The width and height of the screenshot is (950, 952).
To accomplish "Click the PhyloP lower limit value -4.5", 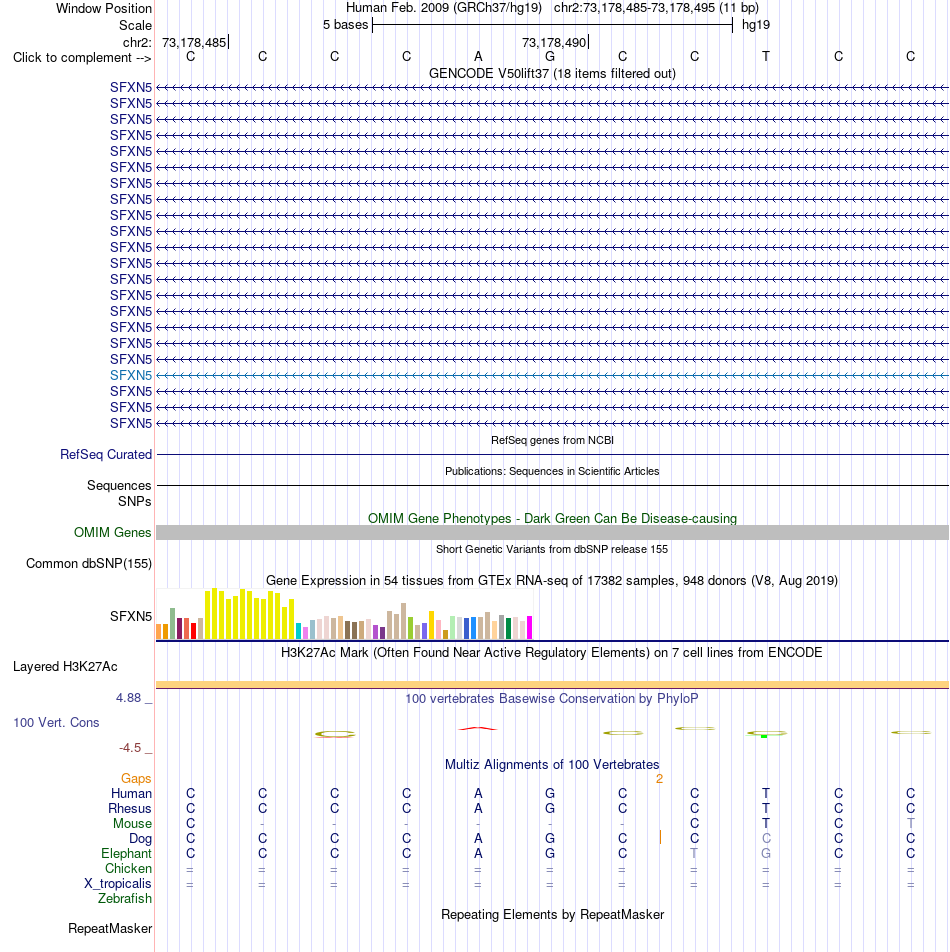I will point(130,748).
